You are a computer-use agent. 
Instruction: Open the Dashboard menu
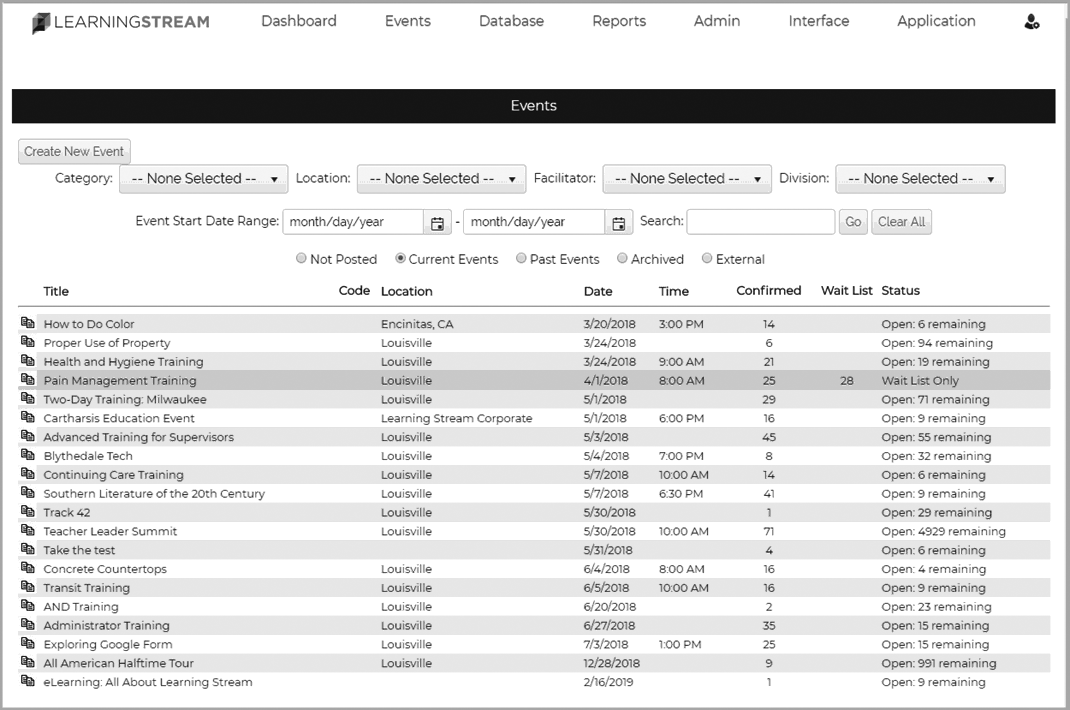pos(299,21)
